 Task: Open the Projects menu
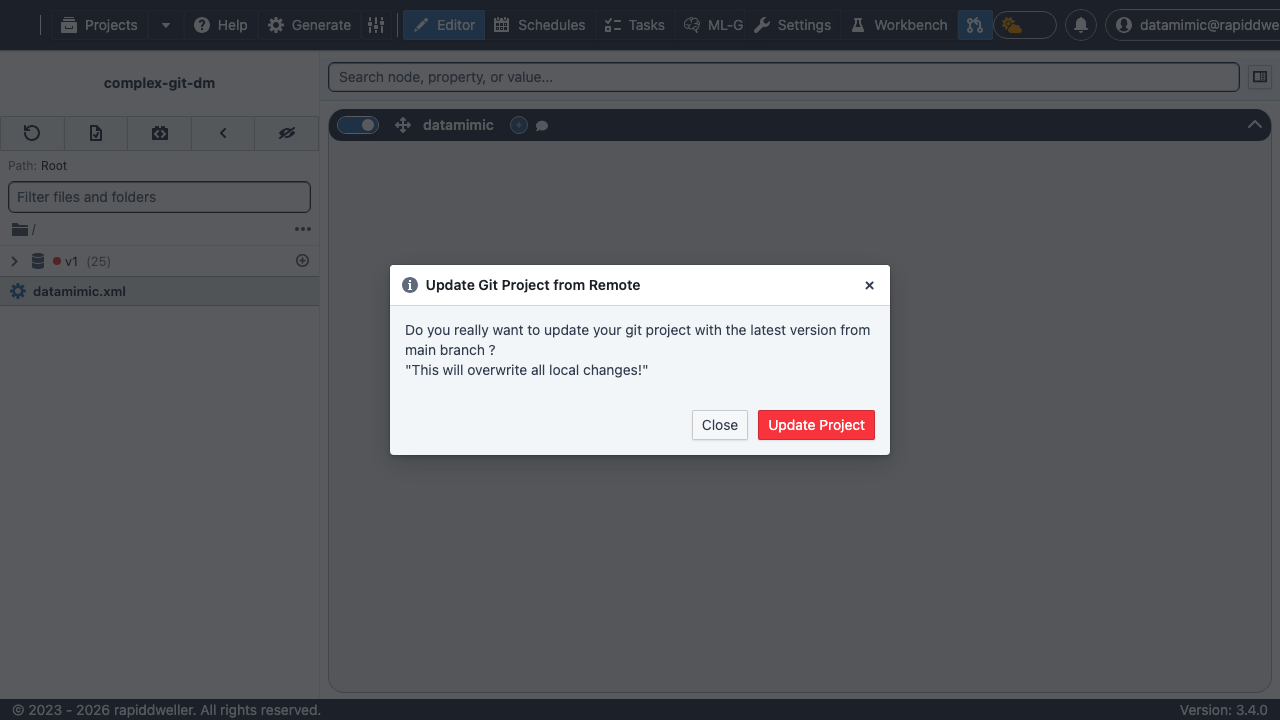click(x=98, y=25)
